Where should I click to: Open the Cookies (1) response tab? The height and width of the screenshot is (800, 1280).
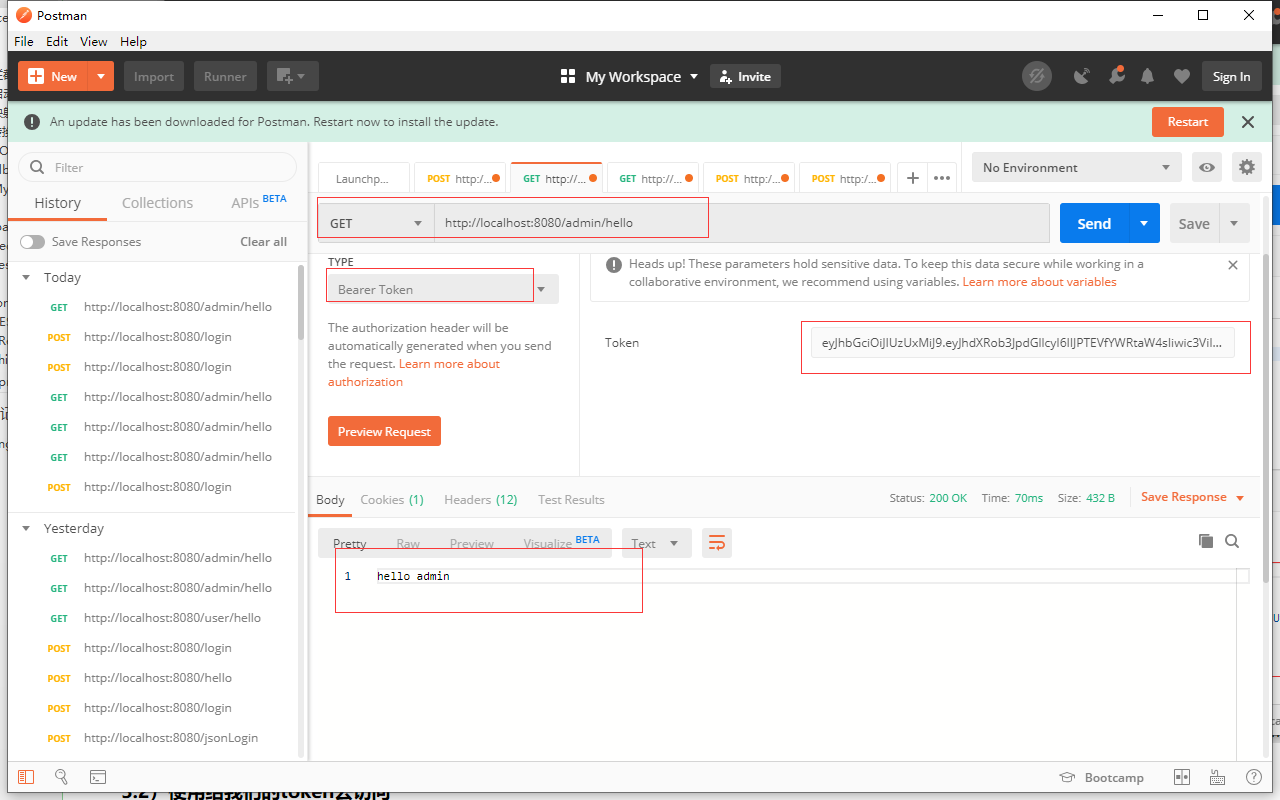(x=392, y=499)
